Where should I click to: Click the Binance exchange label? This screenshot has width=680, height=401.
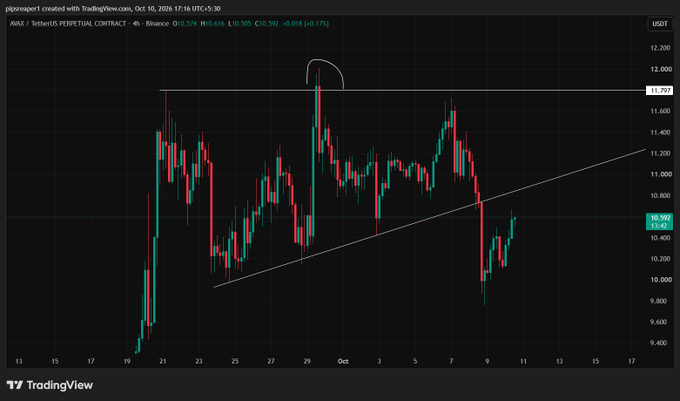click(x=157, y=23)
